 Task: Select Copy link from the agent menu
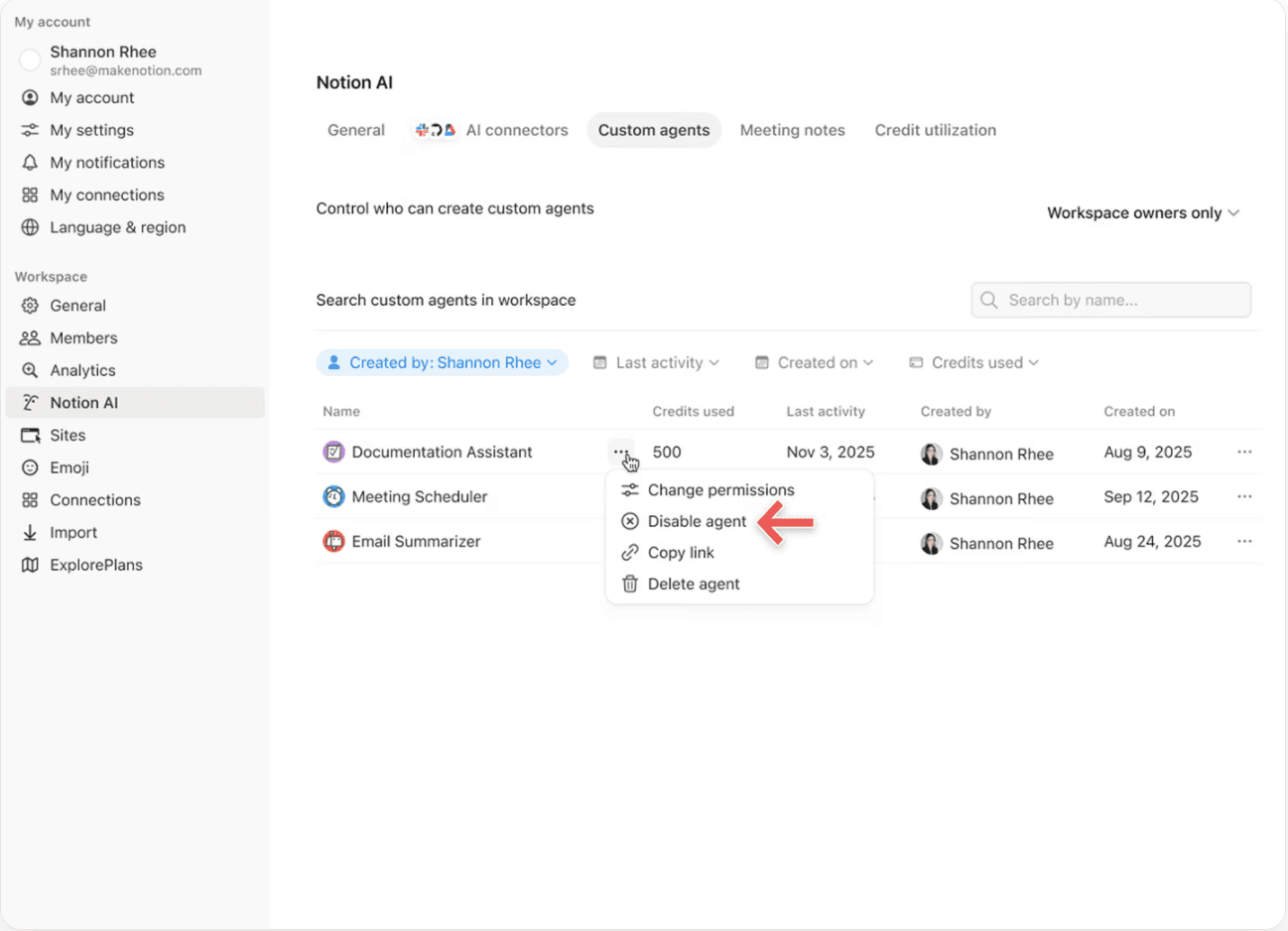tap(681, 552)
